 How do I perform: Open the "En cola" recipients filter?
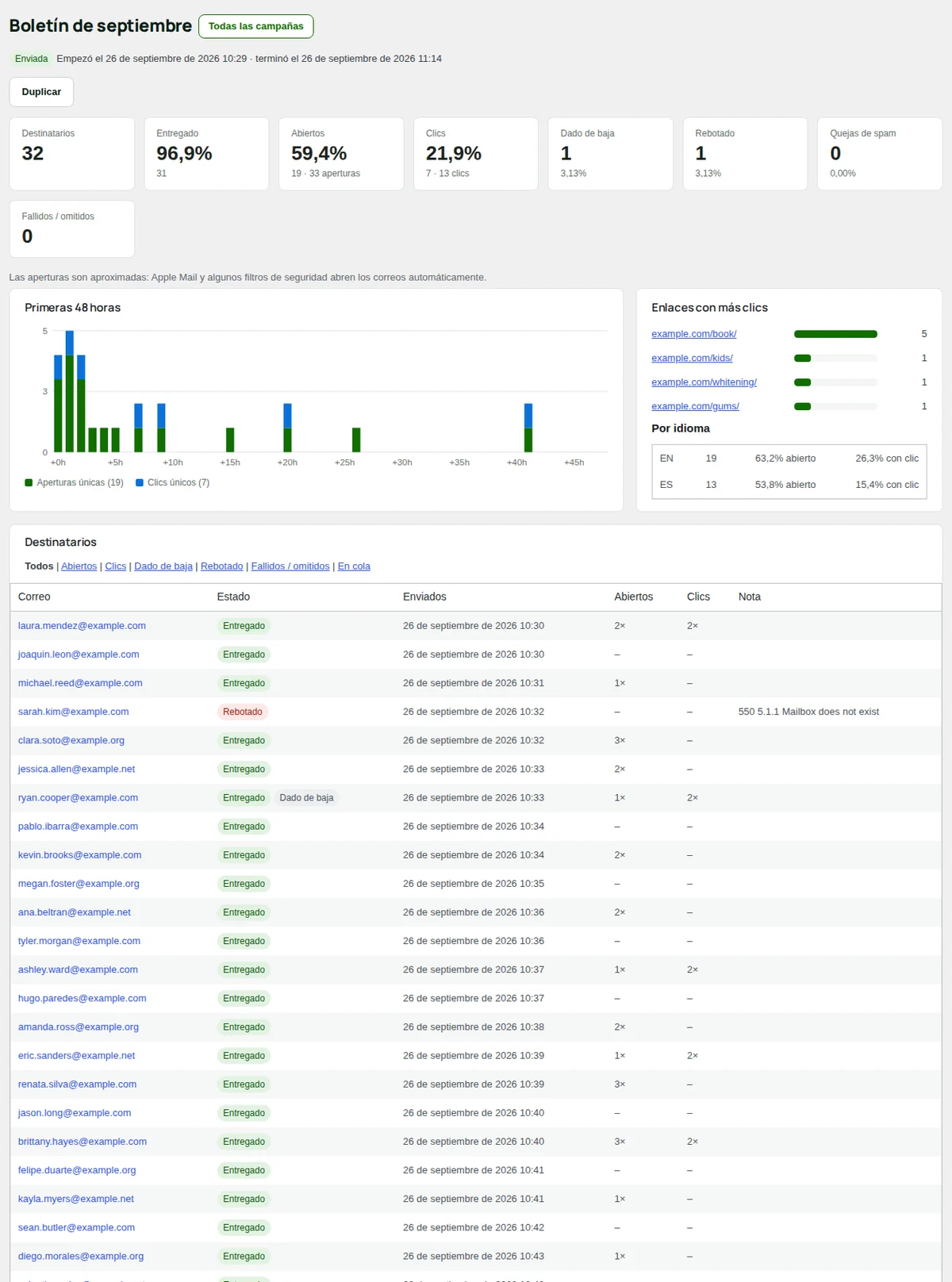pyautogui.click(x=354, y=566)
